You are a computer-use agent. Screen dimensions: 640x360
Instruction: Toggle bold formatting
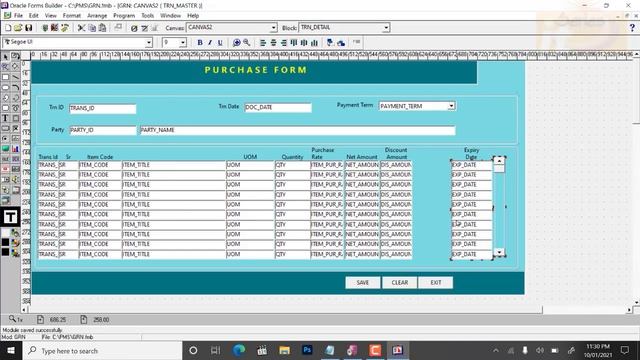pos(200,42)
